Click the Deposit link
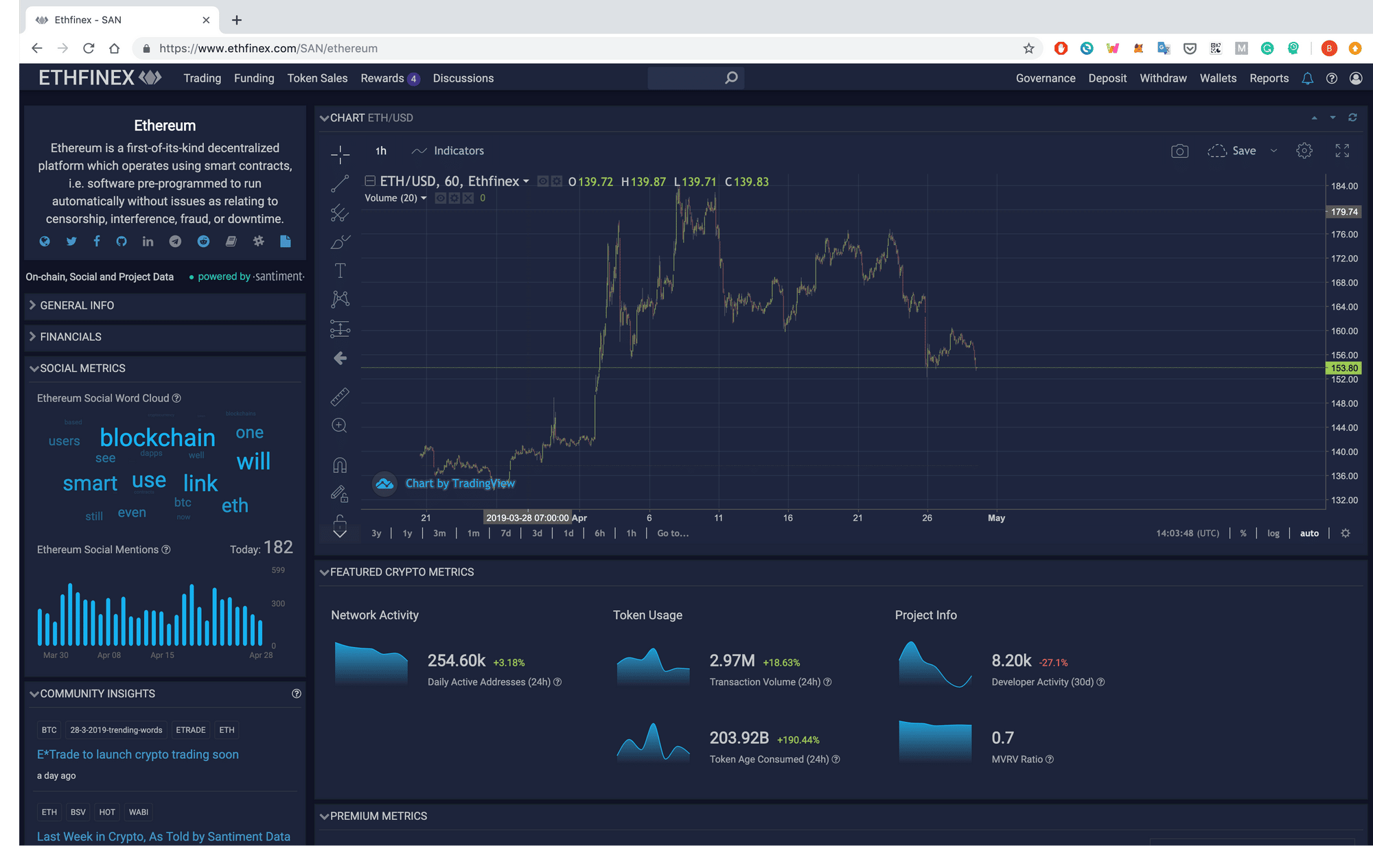This screenshot has height=868, width=1373. click(x=1107, y=78)
